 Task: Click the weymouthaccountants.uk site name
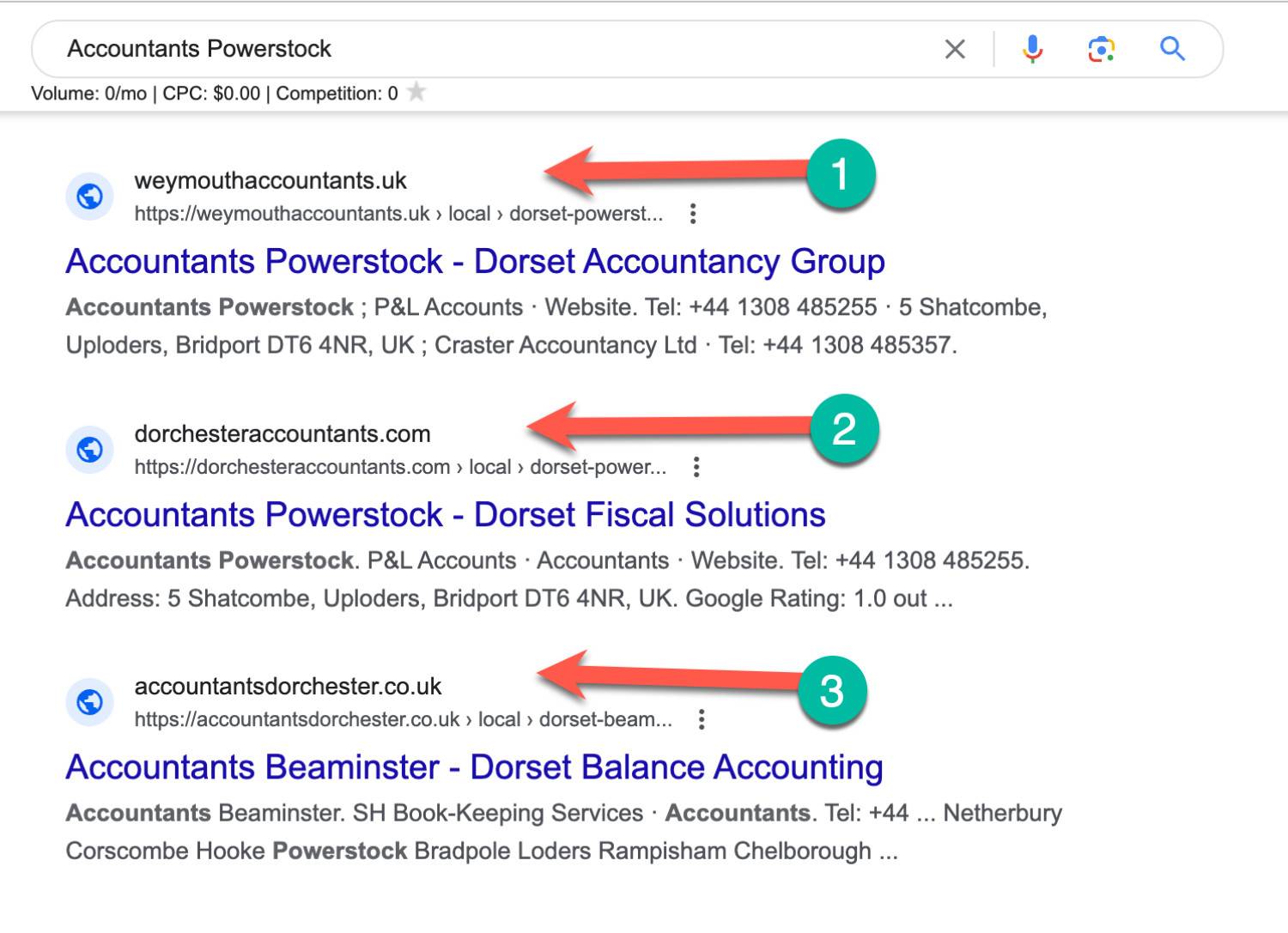pyautogui.click(x=270, y=181)
